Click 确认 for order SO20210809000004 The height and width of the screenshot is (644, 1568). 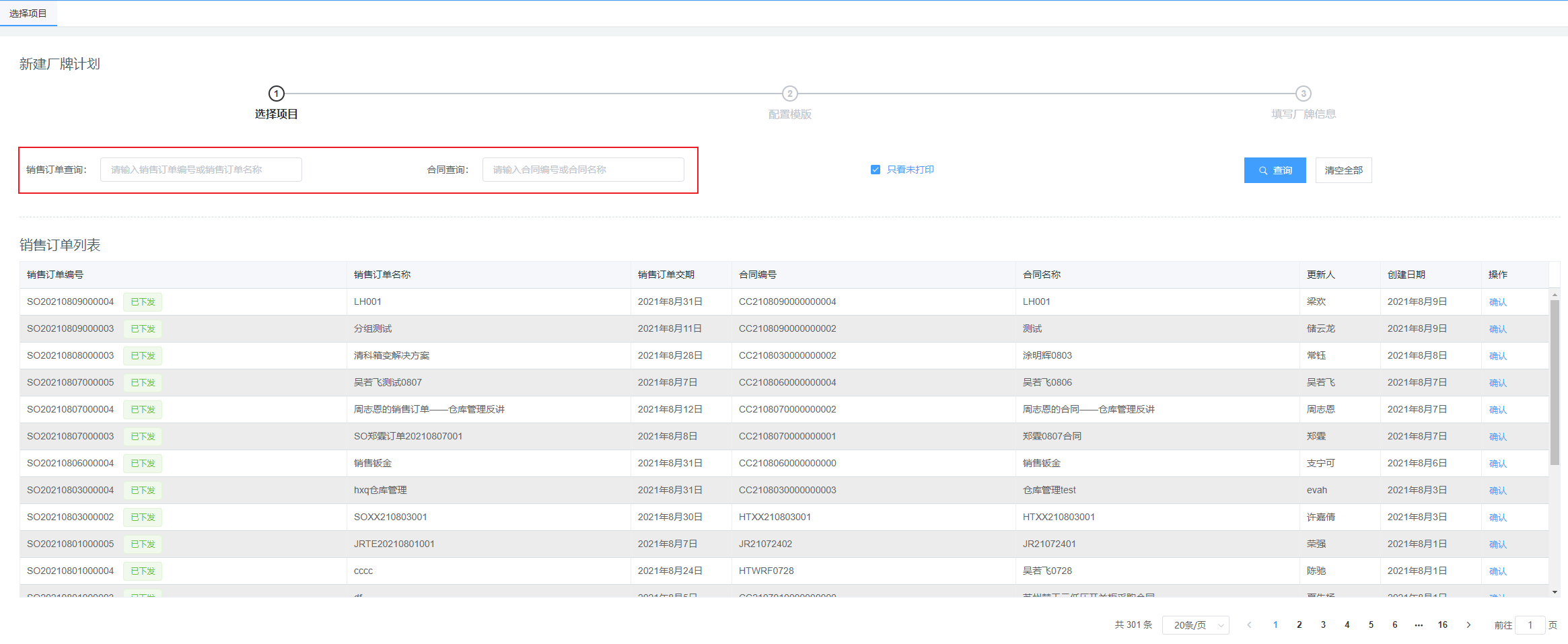(1497, 302)
